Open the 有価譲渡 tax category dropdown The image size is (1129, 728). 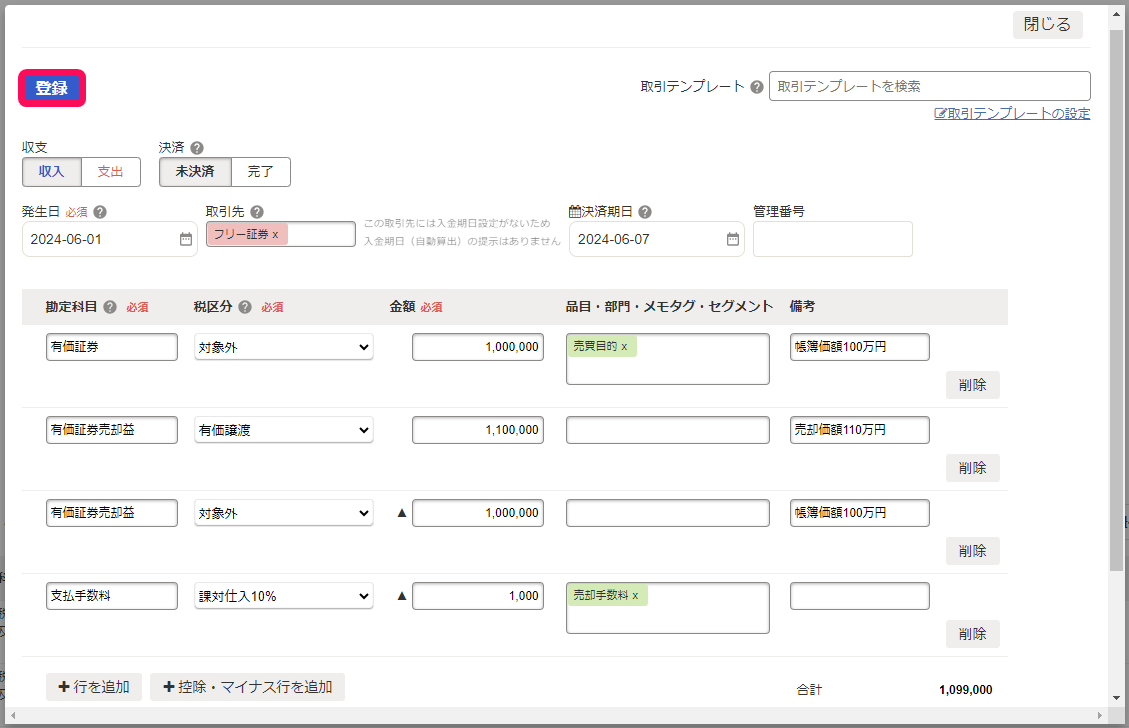click(284, 430)
